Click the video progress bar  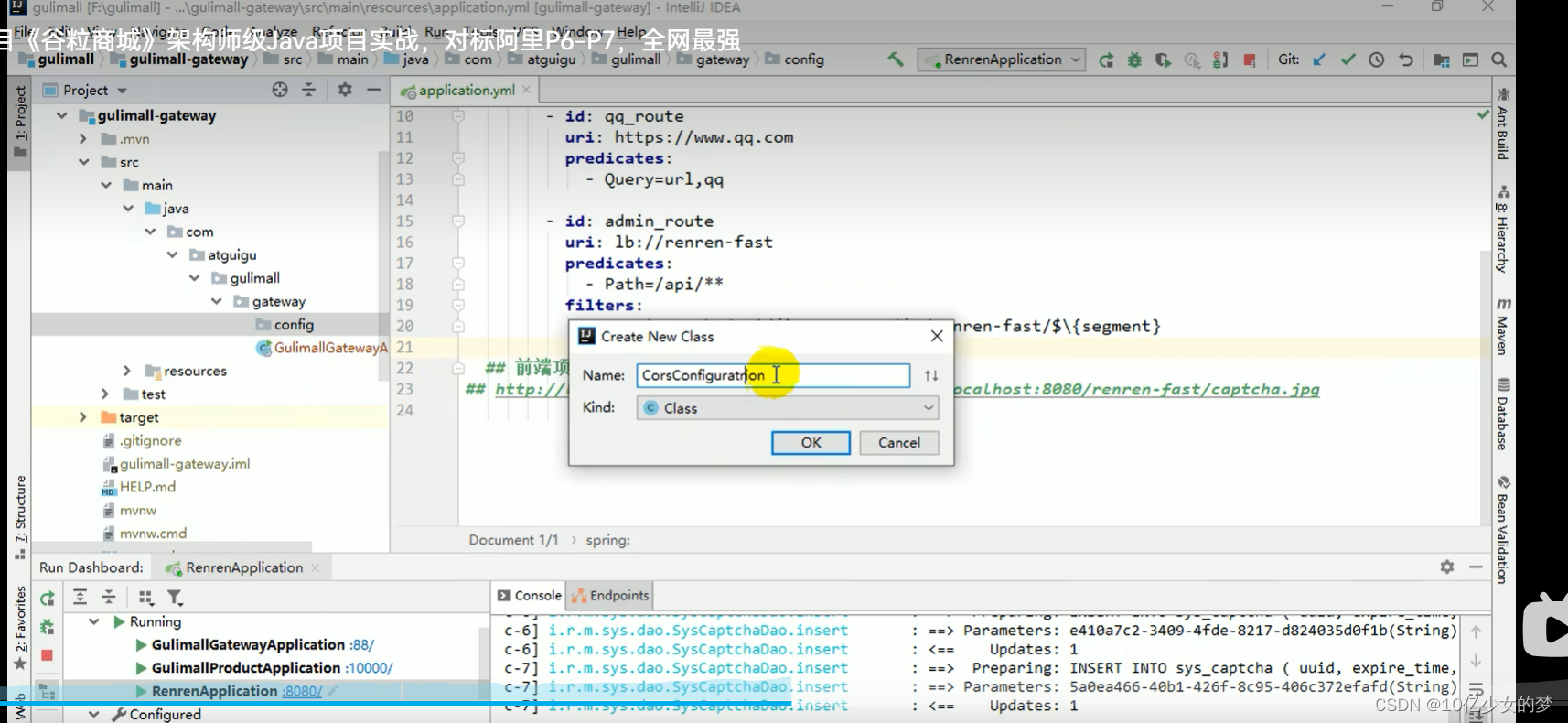[757, 703]
